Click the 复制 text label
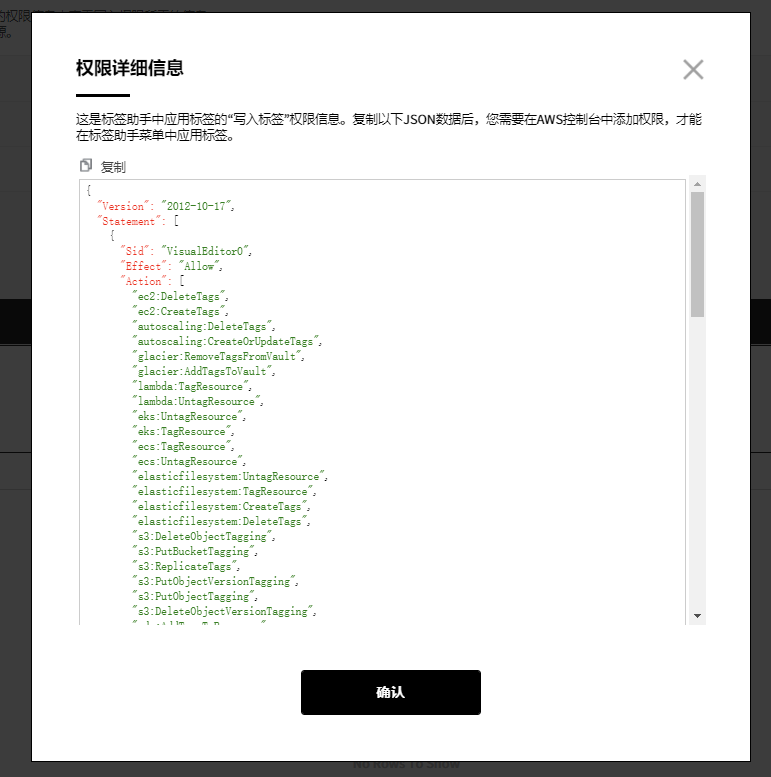The height and width of the screenshot is (777, 771). (x=113, y=167)
